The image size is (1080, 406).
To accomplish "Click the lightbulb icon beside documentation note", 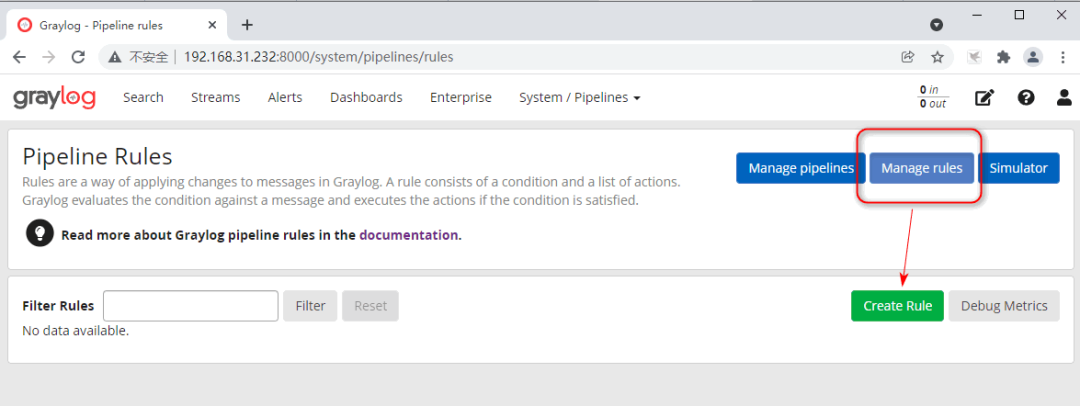I will [39, 234].
